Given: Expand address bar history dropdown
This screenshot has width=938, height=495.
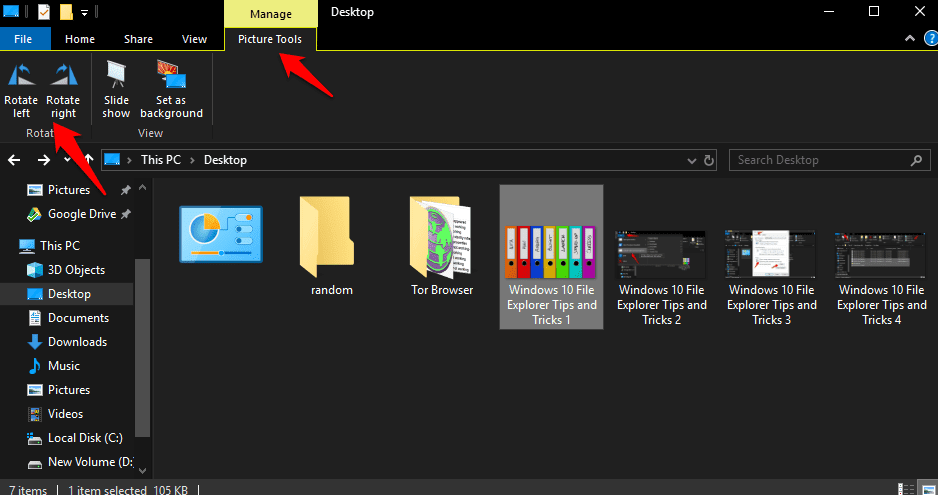Looking at the screenshot, I should [x=692, y=160].
